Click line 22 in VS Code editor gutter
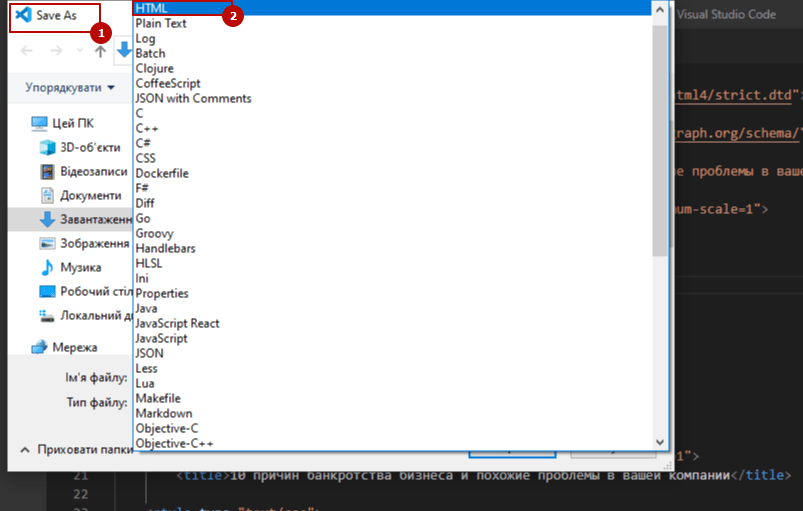The height and width of the screenshot is (511, 803). pyautogui.click(x=80, y=494)
